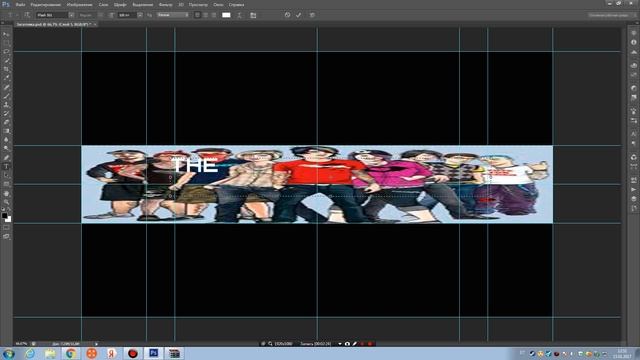
Task: Open the text color swatch in options bar
Action: click(226, 15)
